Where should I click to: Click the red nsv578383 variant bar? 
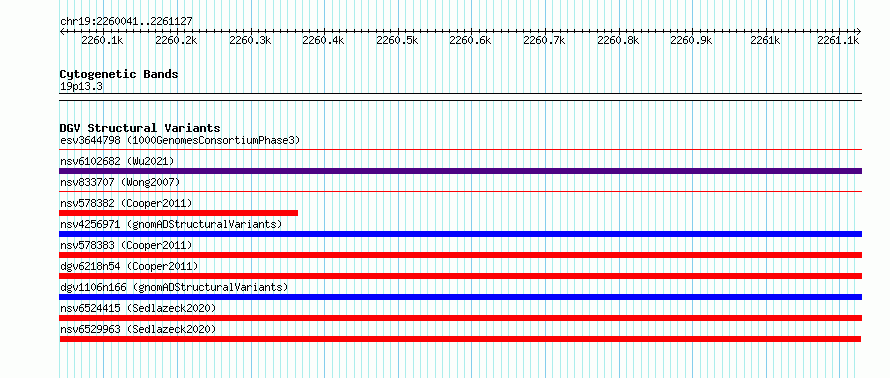(460, 255)
